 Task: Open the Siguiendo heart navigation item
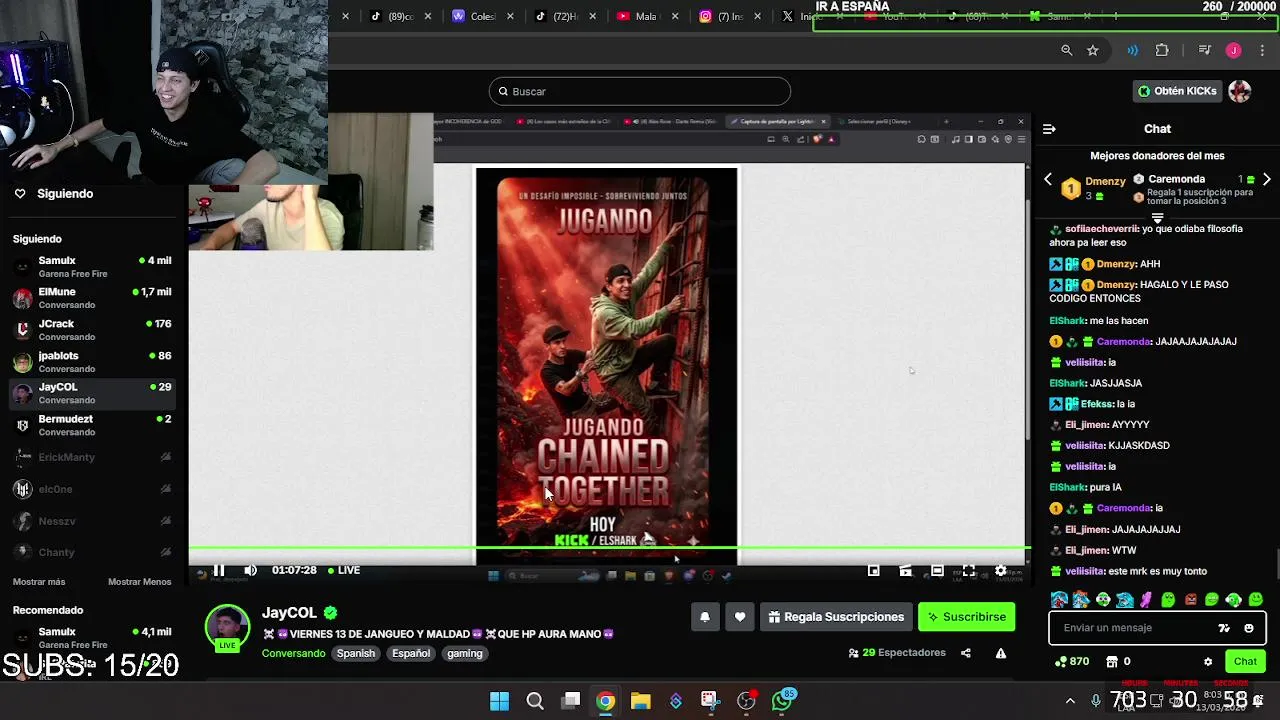tap(55, 194)
